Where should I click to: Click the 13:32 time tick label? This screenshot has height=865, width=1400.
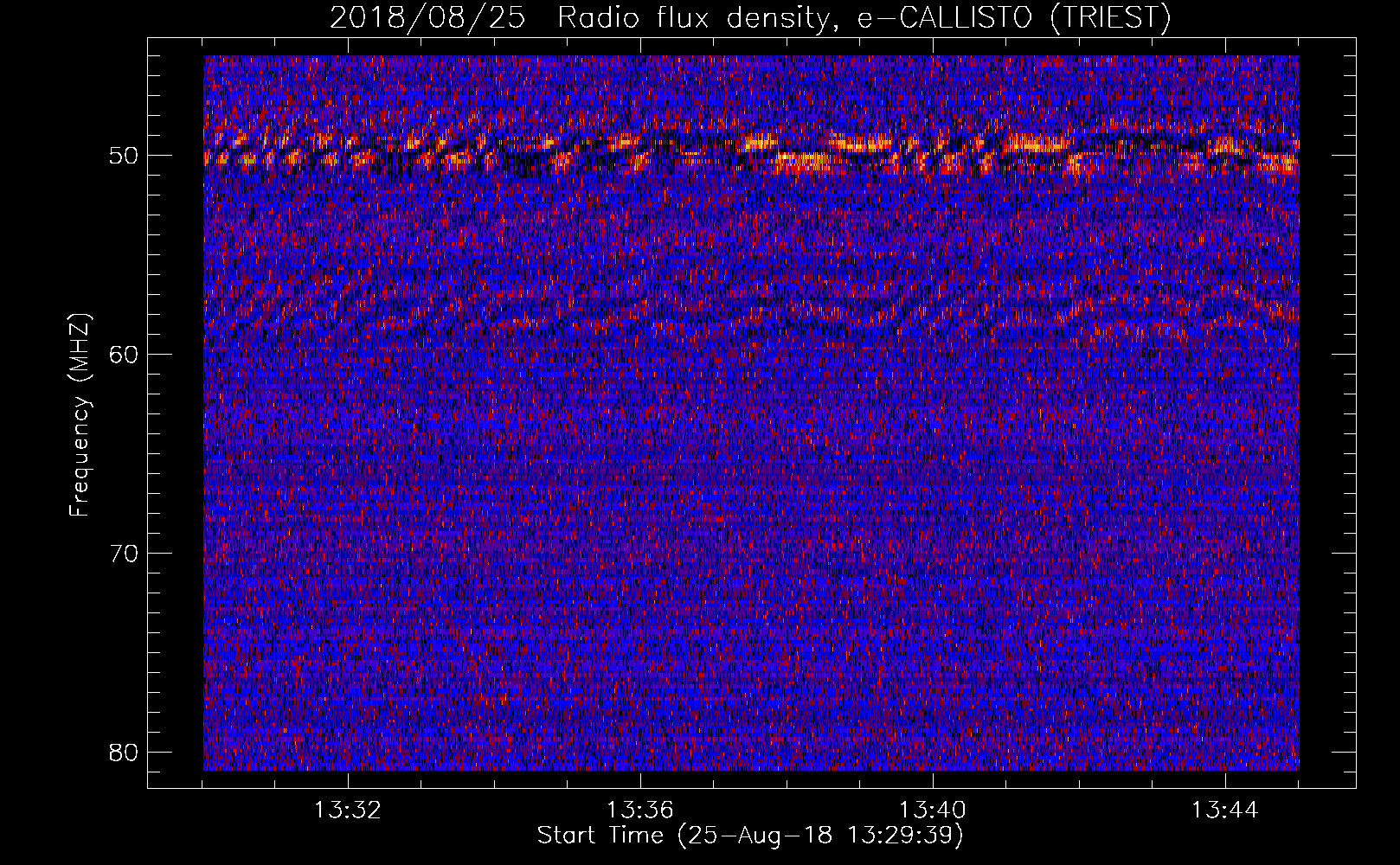[348, 811]
